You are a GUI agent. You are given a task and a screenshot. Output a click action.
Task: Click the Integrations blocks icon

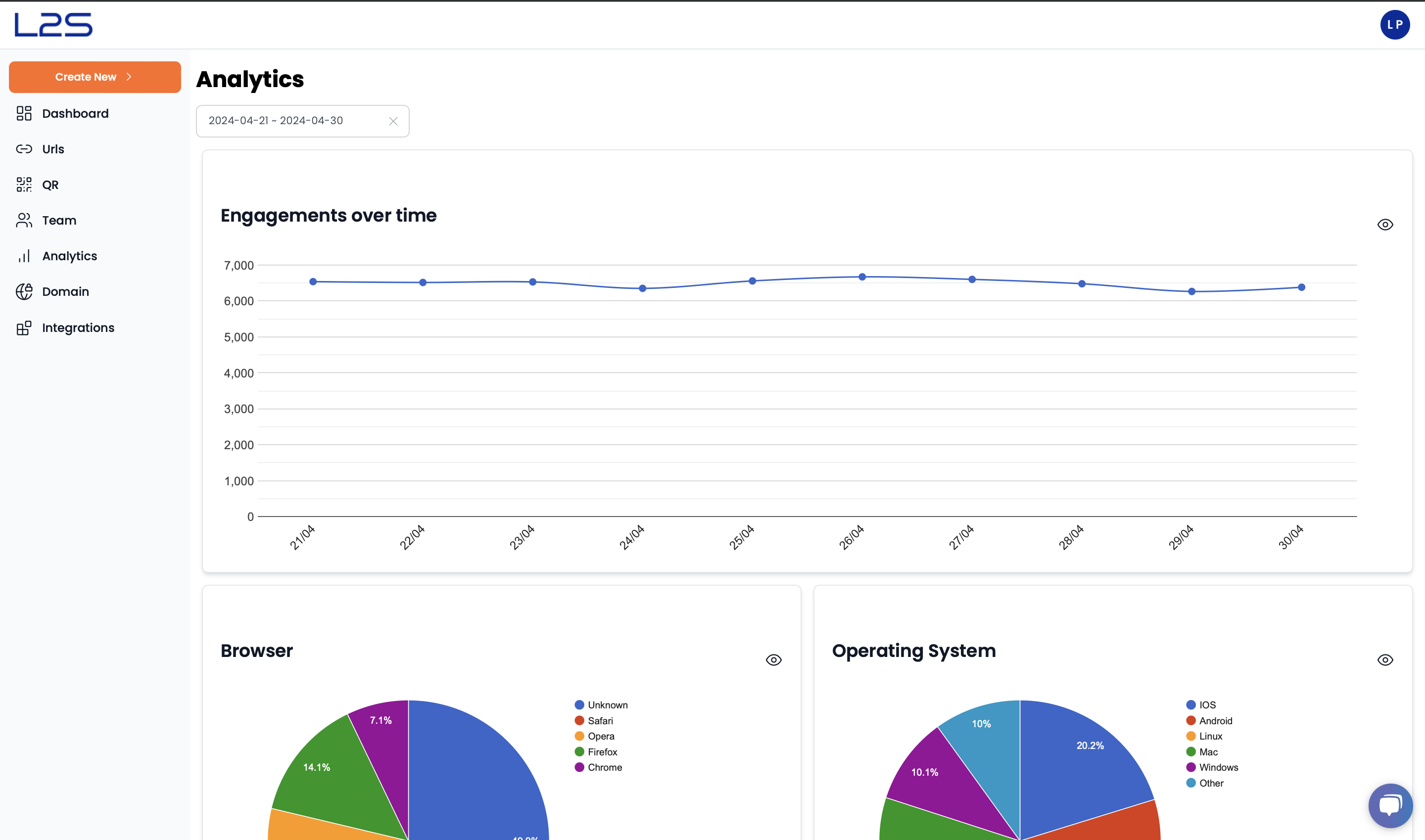24,327
